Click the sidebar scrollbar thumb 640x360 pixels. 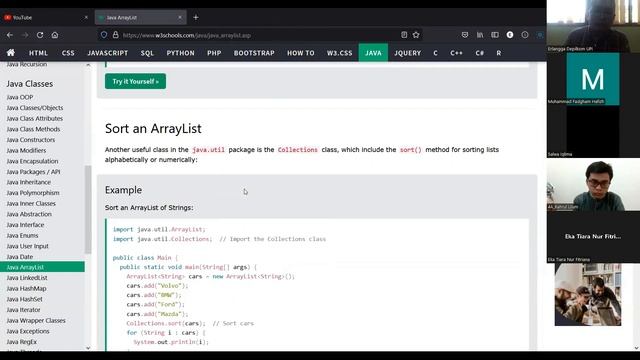88,209
